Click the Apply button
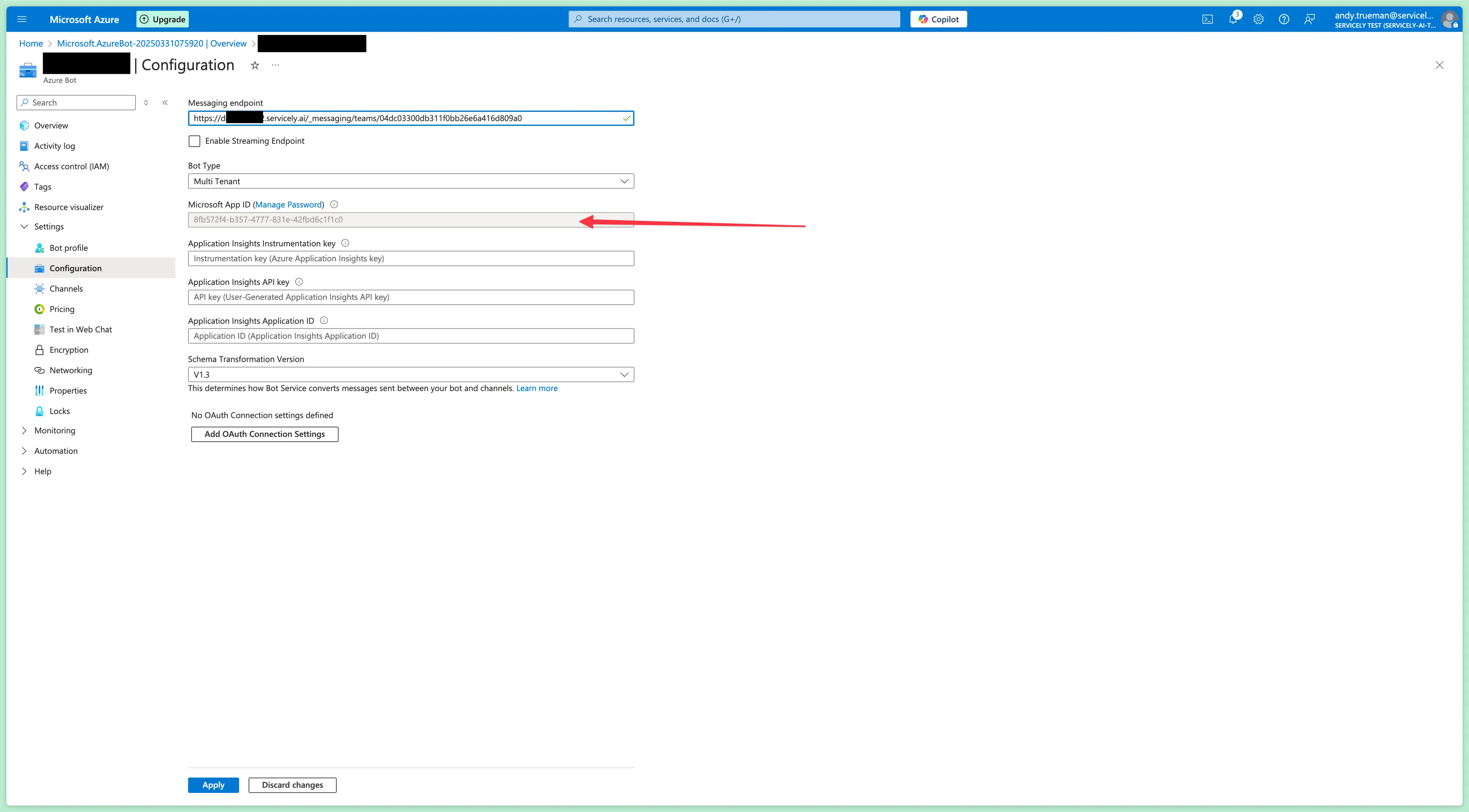 213,785
